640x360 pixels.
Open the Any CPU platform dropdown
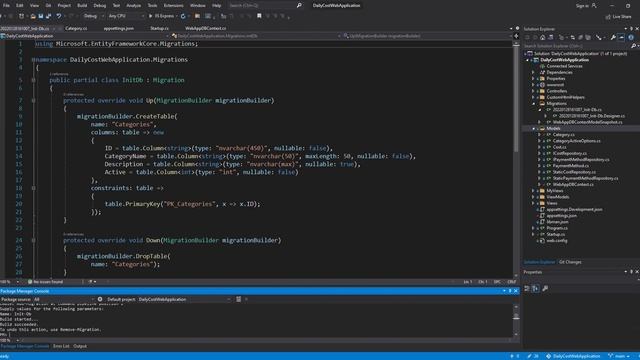click(x=126, y=16)
